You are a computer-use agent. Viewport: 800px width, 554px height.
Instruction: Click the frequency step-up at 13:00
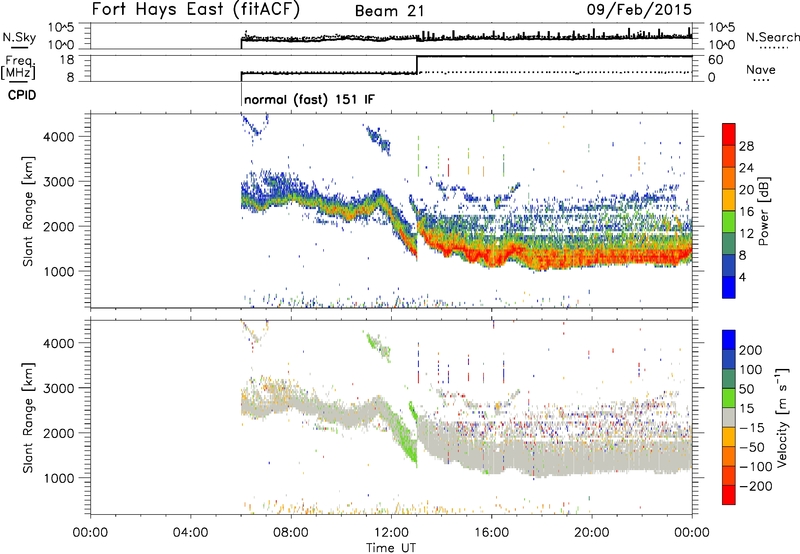417,65
